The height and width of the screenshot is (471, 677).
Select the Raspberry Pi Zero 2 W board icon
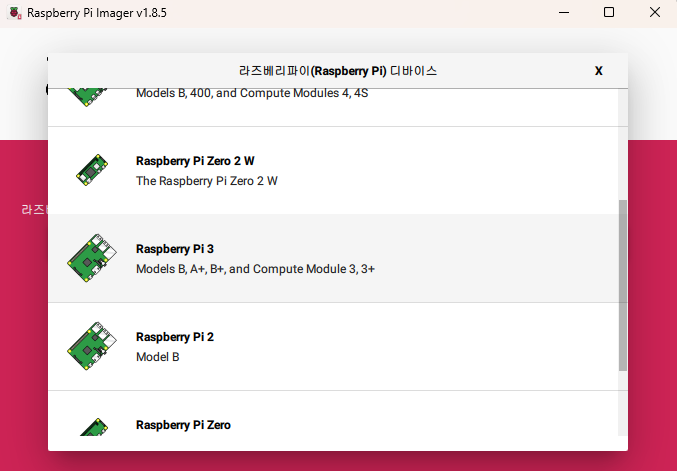92,170
